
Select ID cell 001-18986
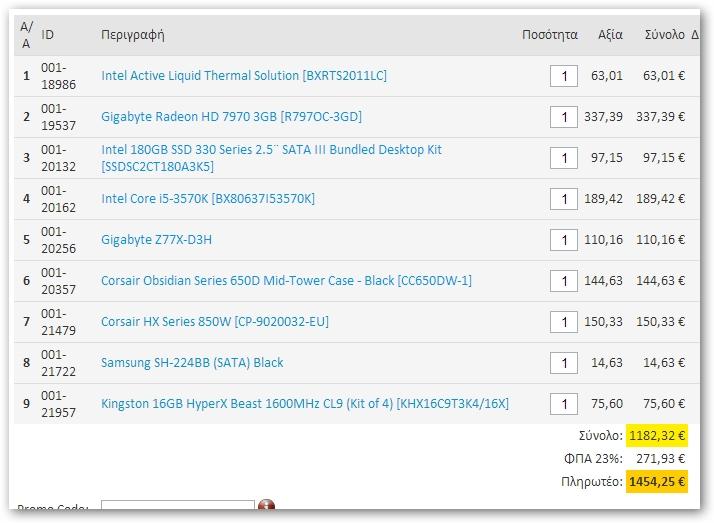(x=58, y=76)
